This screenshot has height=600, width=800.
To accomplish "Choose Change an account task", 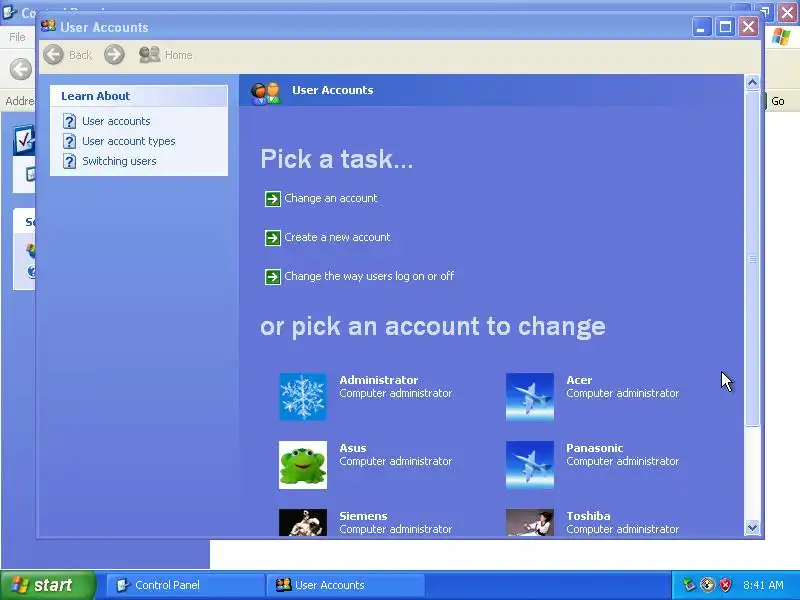I will click(x=331, y=198).
